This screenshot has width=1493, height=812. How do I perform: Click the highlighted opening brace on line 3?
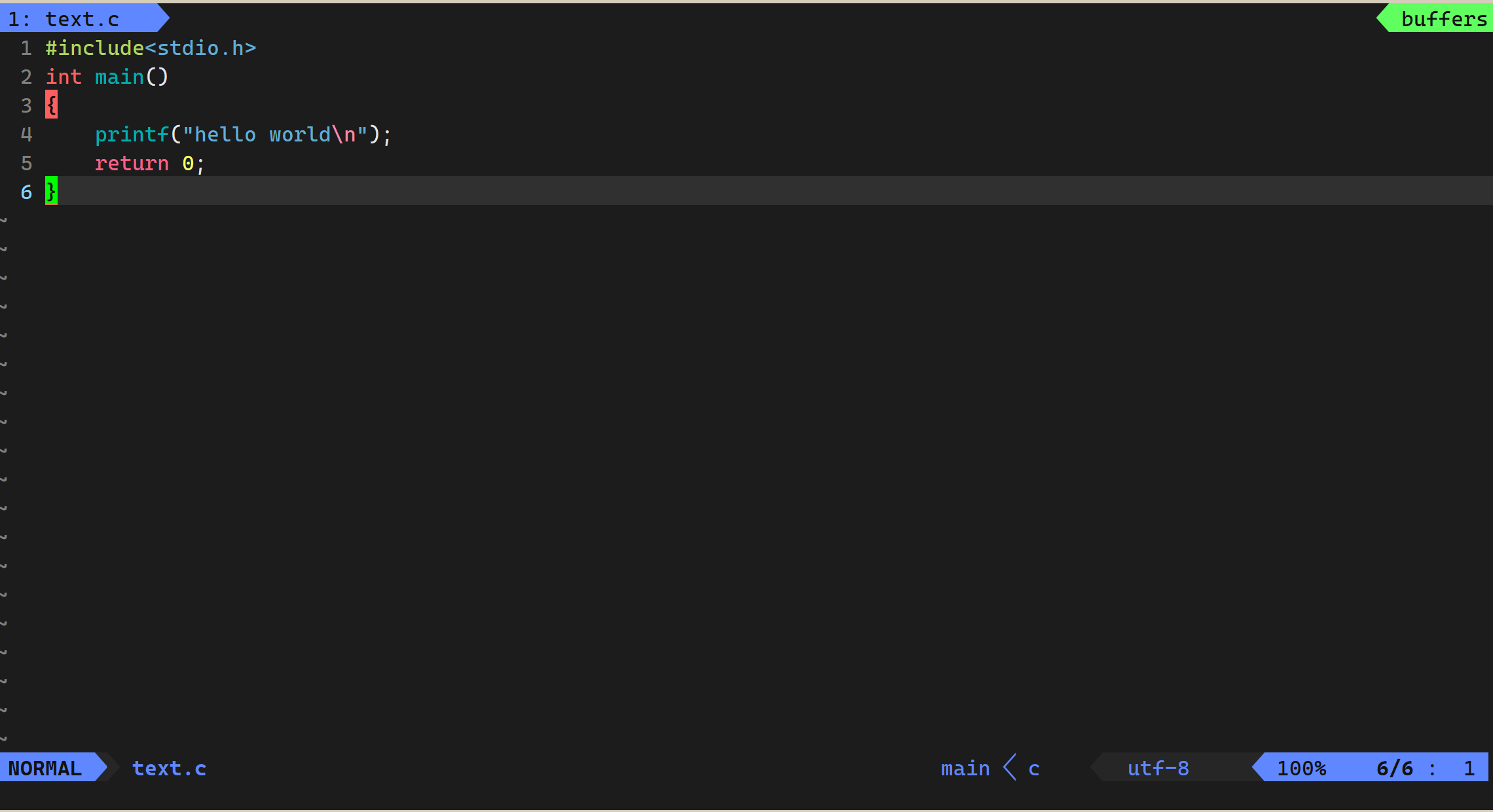point(51,105)
